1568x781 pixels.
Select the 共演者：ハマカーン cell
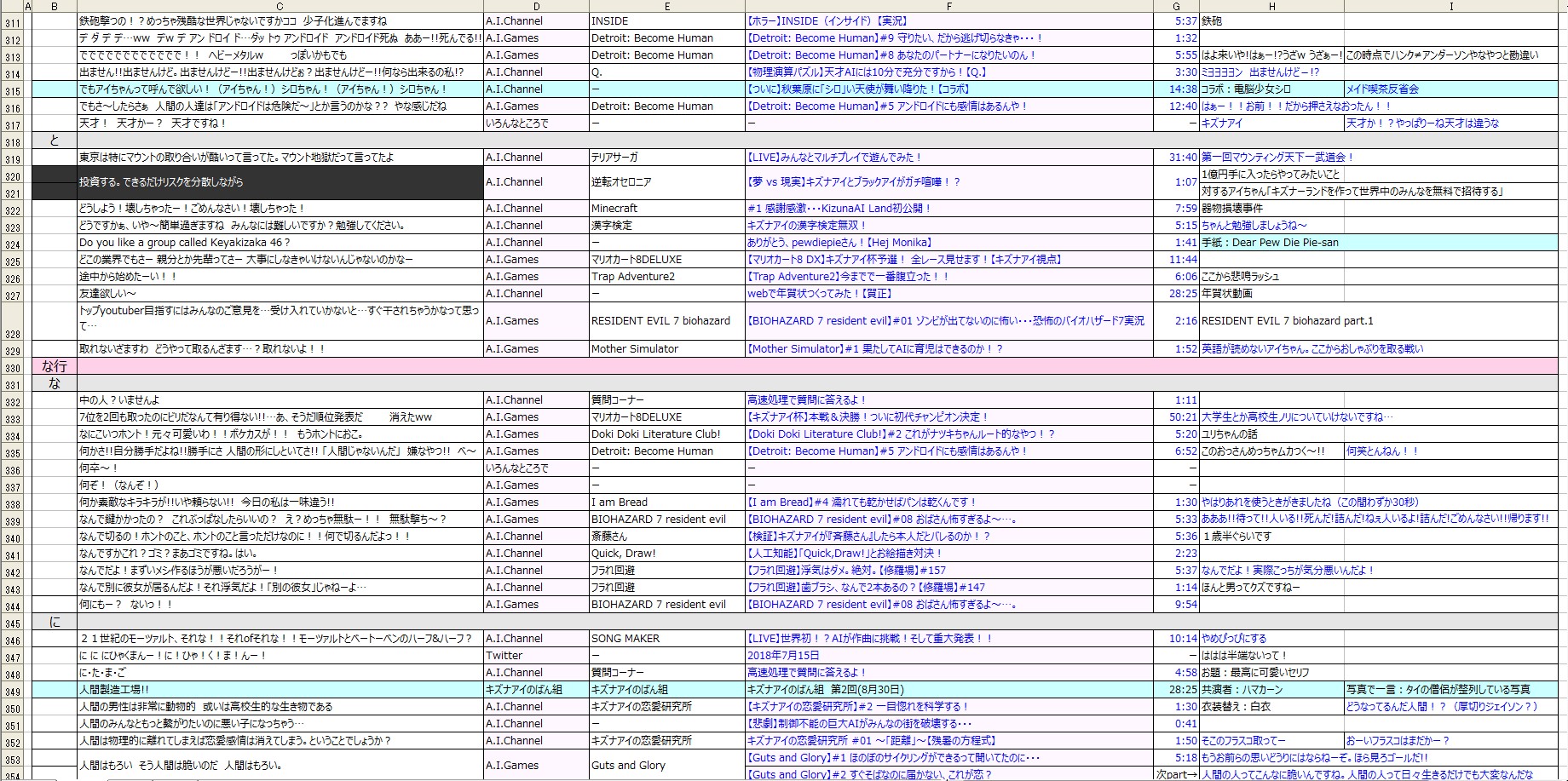pyautogui.click(x=1271, y=689)
